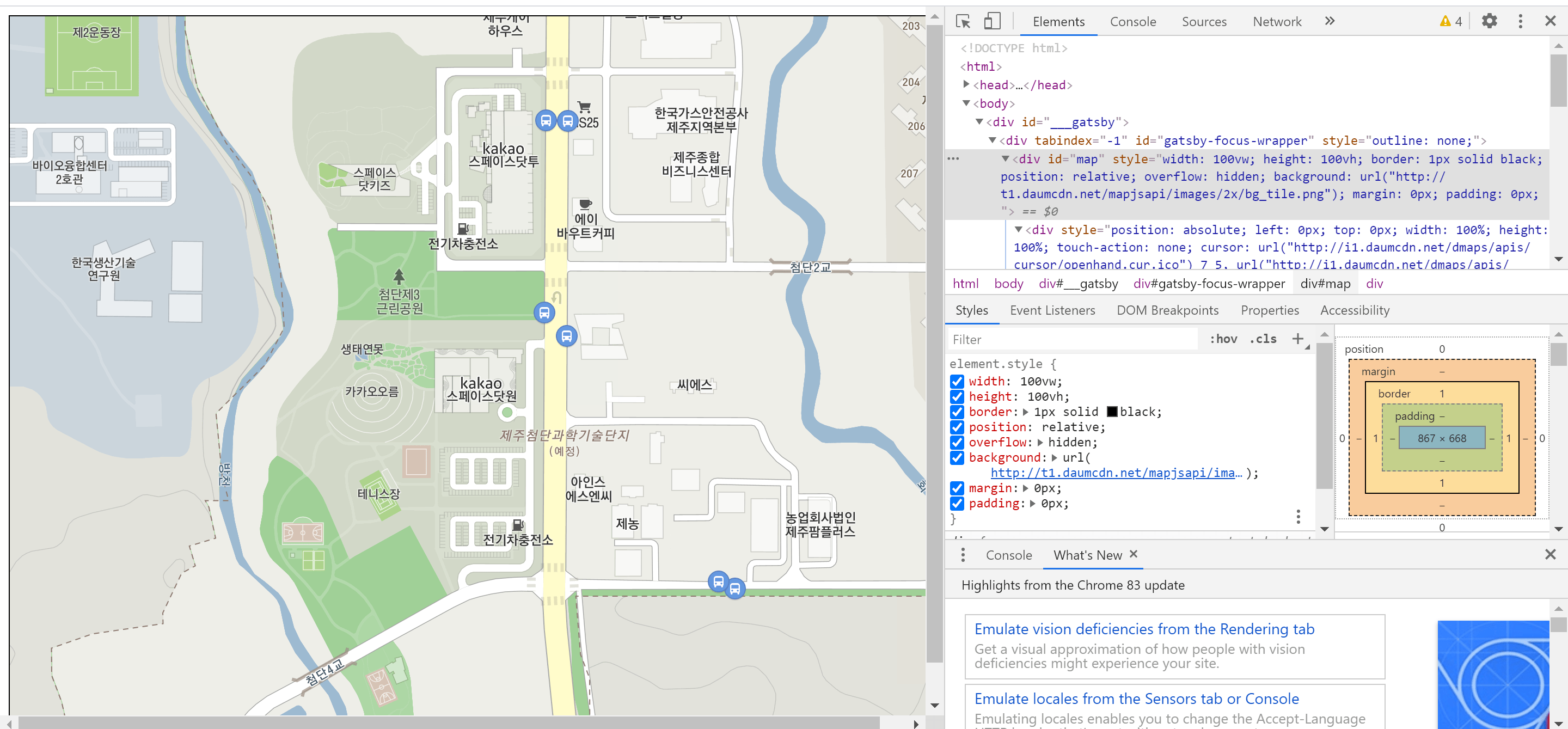1568x729 pixels.
Task: Open the customize DevTools three-dot menu
Action: point(1520,21)
